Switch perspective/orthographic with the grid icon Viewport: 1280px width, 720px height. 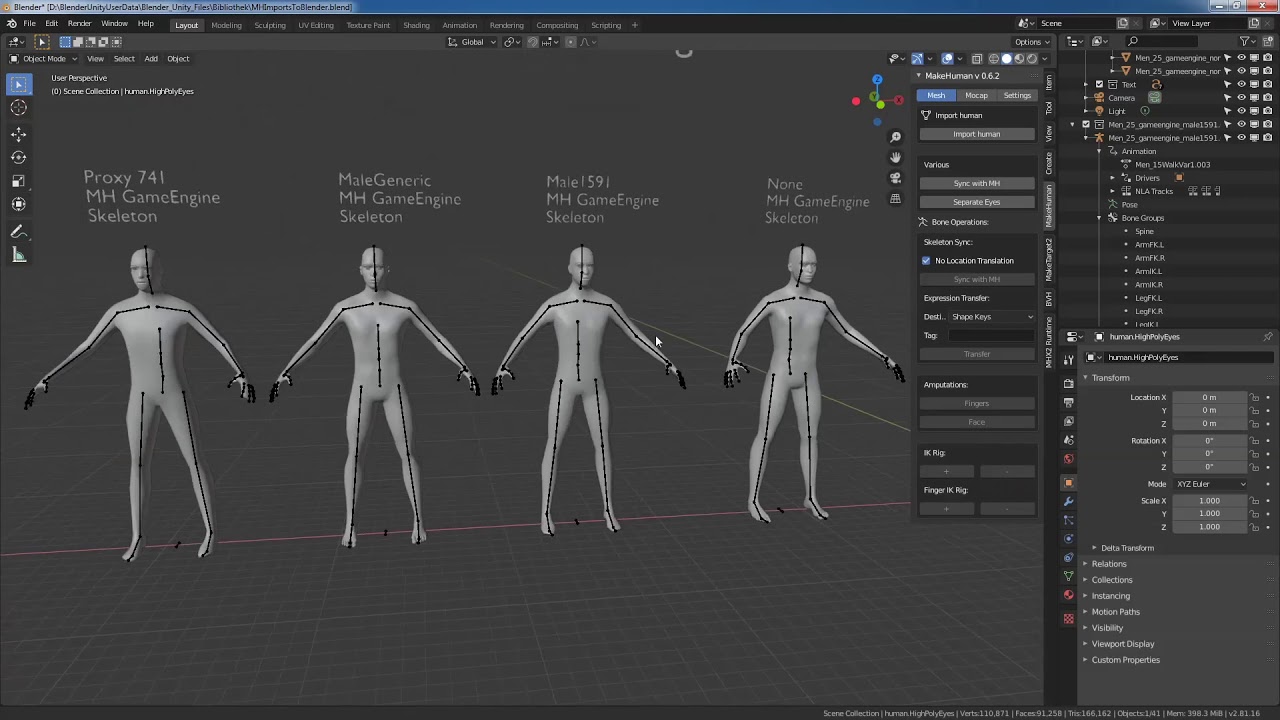coord(895,198)
